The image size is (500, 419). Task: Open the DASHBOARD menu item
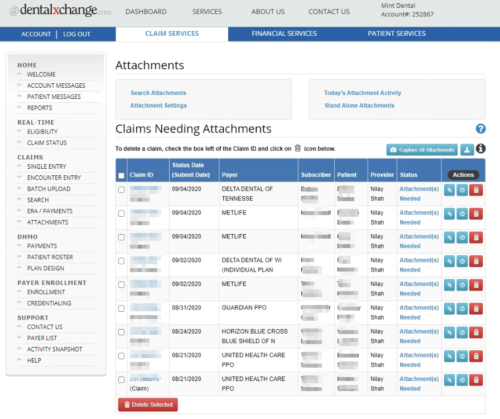tap(146, 12)
